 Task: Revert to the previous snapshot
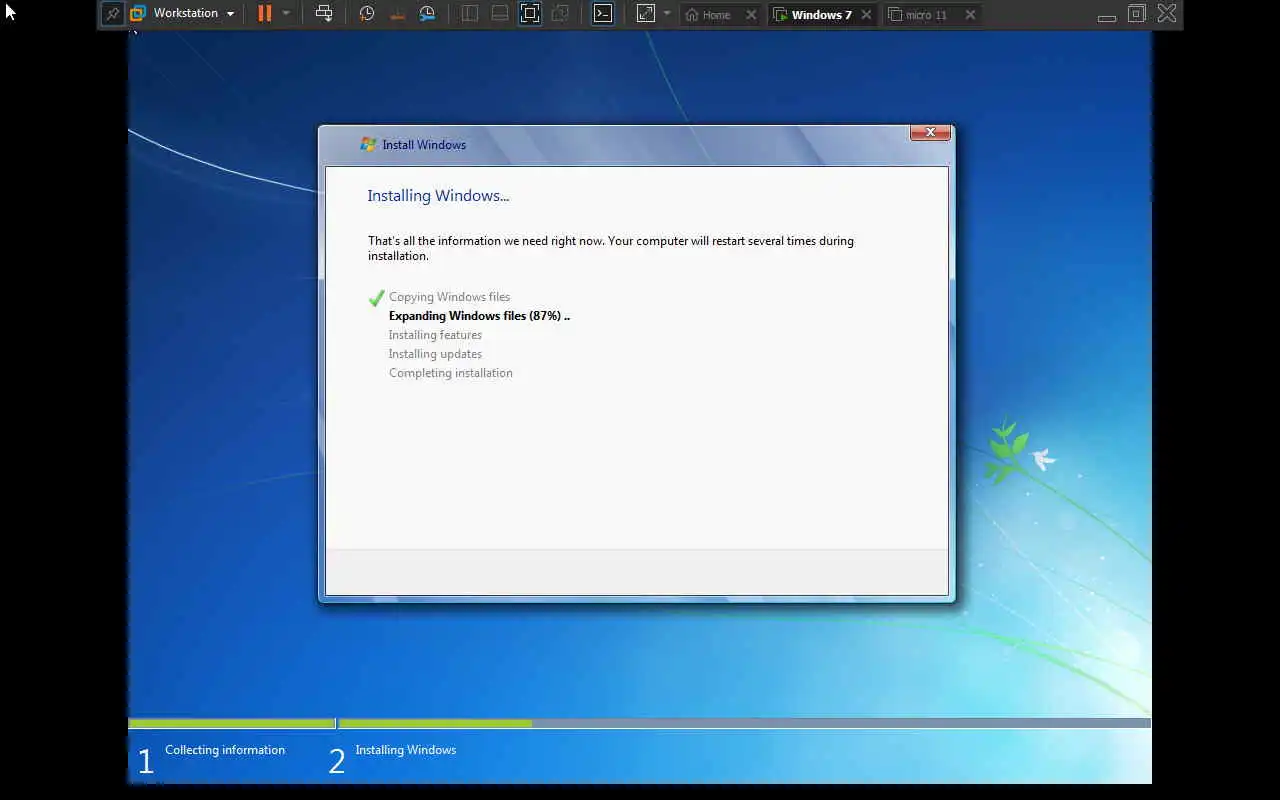tap(397, 14)
